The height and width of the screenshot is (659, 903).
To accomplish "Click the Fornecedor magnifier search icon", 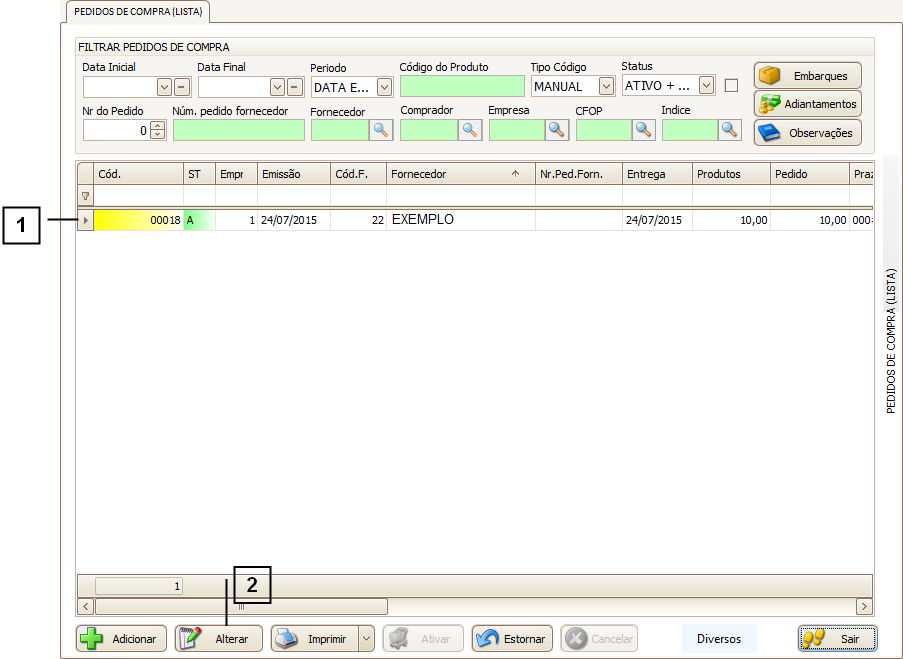I will (381, 129).
